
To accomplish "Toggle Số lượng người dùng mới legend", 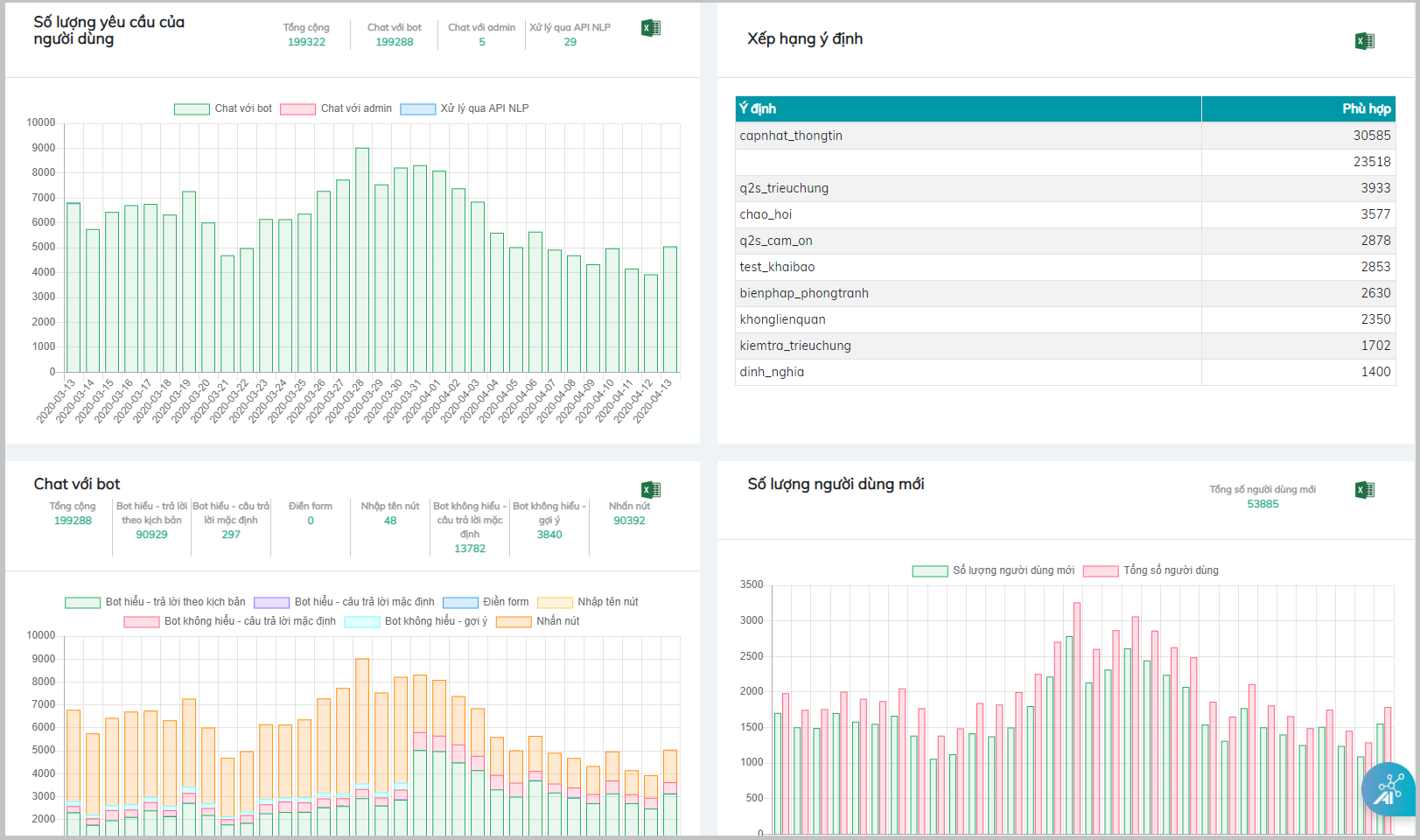I will click(993, 570).
